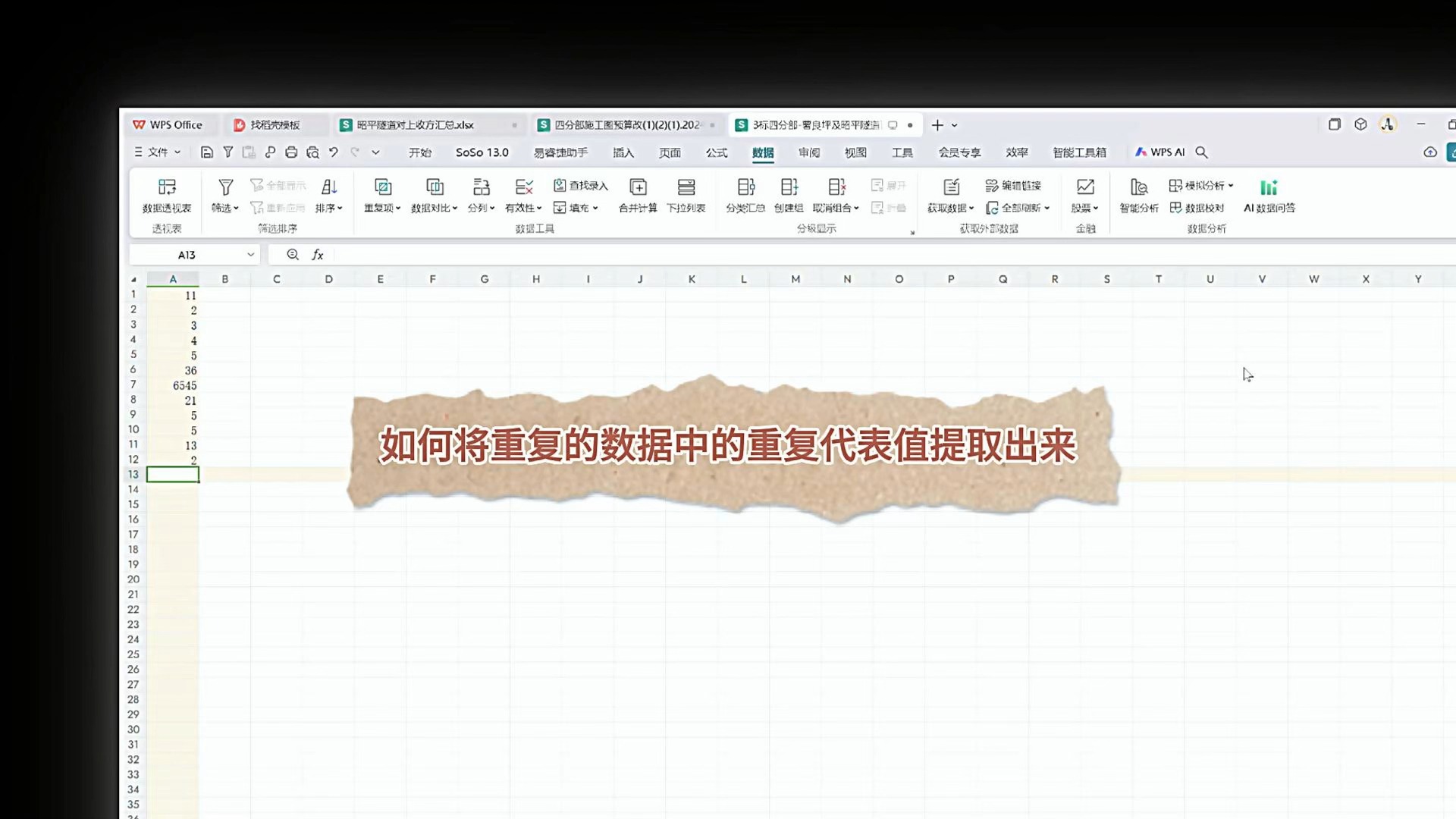This screenshot has width=1456, height=819.
Task: Expand the 全部刷新 refresh dropdown arrow
Action: pyautogui.click(x=1046, y=208)
